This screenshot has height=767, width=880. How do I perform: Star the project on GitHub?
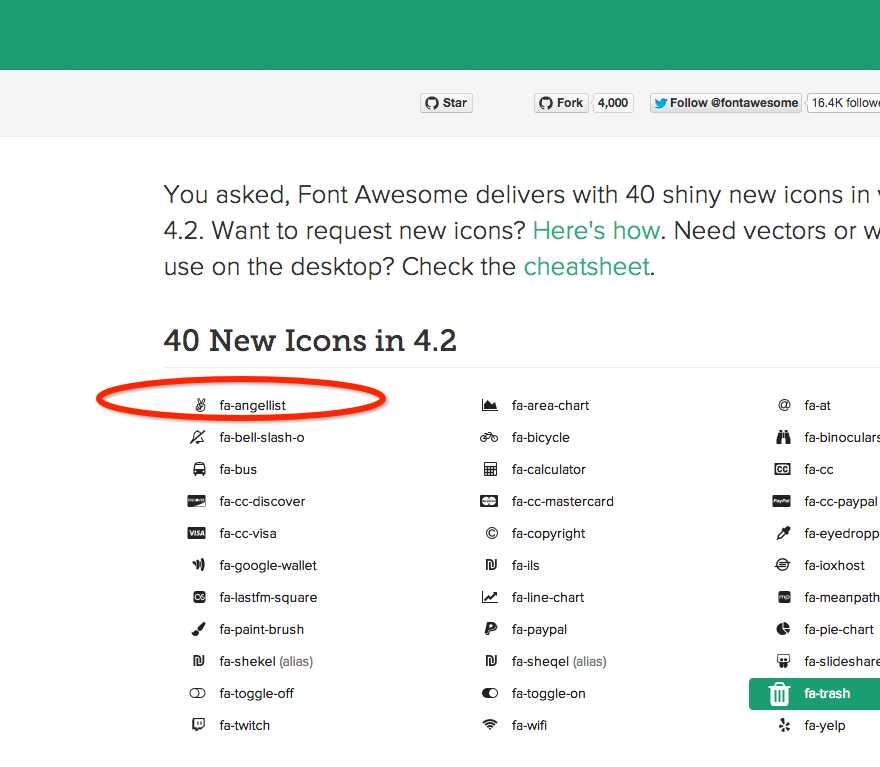[446, 103]
